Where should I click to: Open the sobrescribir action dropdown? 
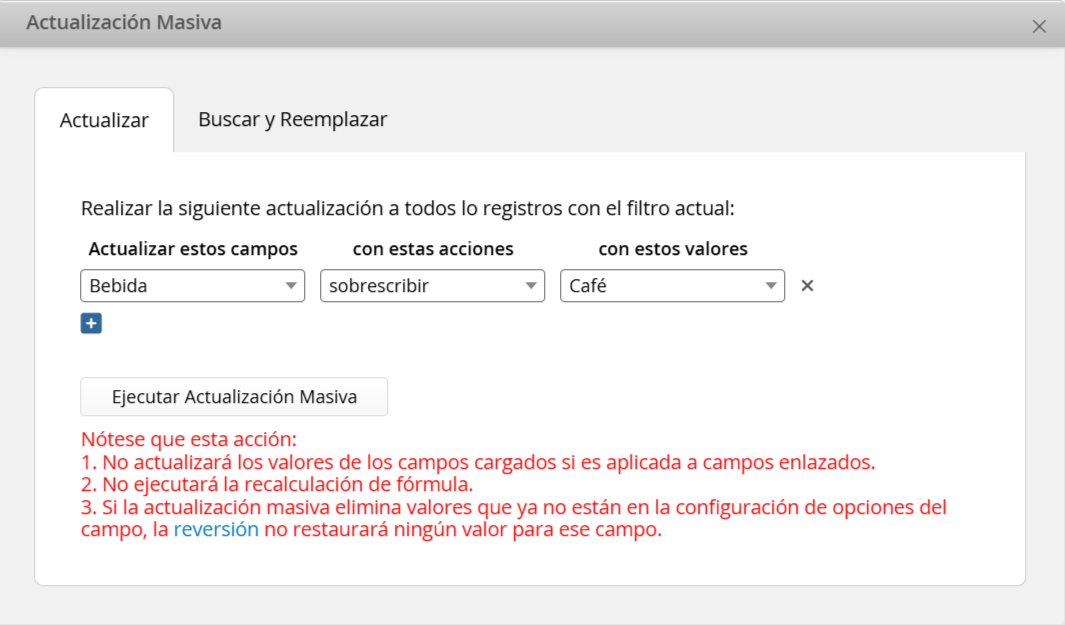coord(432,285)
